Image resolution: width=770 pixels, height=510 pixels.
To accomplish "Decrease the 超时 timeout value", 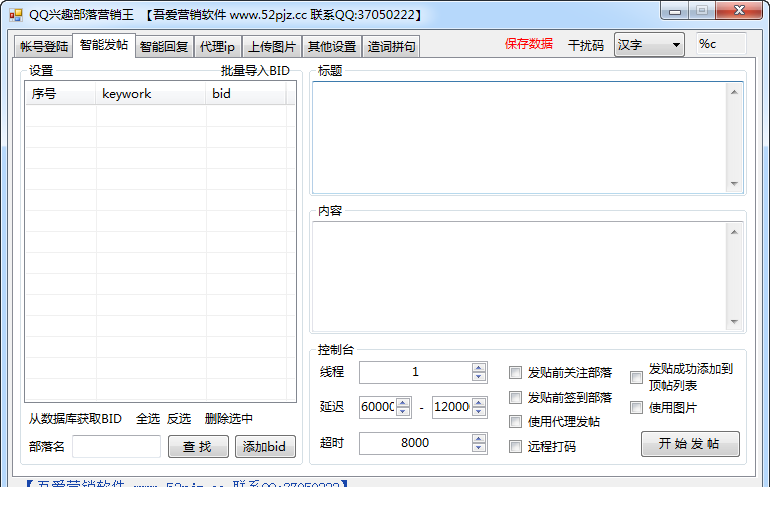I will [x=479, y=448].
